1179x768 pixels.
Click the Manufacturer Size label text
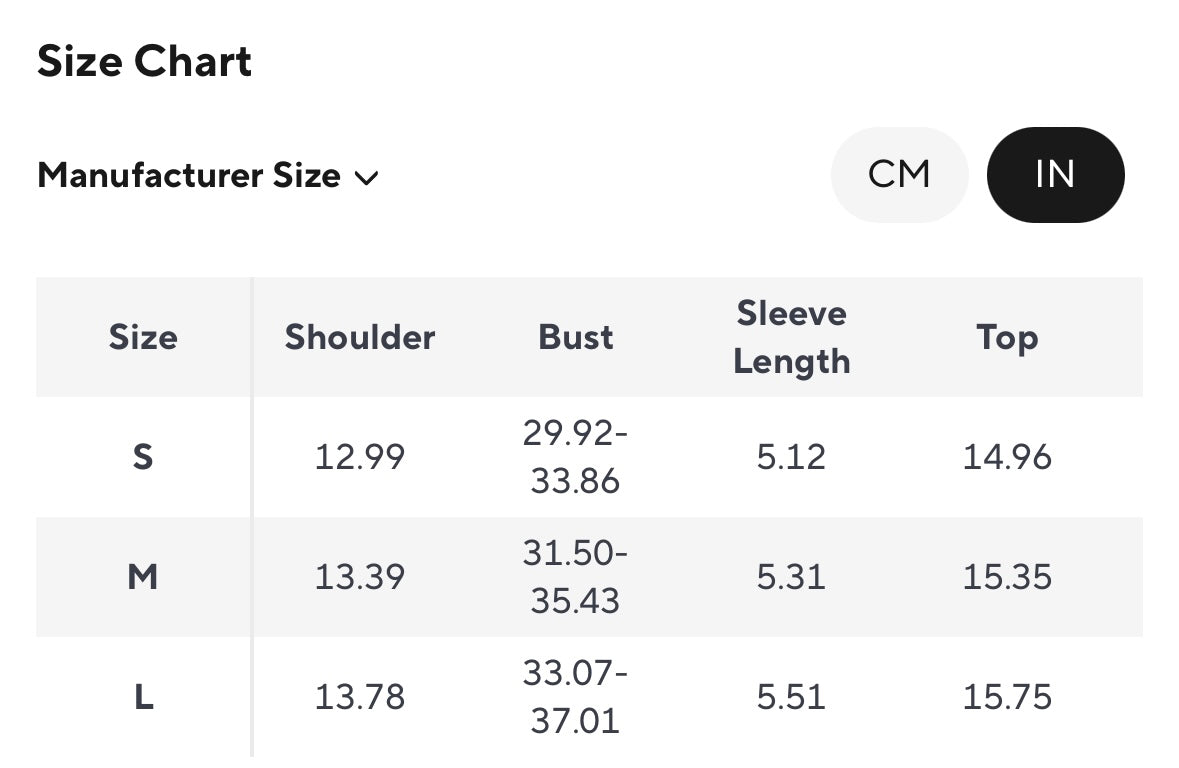point(189,176)
